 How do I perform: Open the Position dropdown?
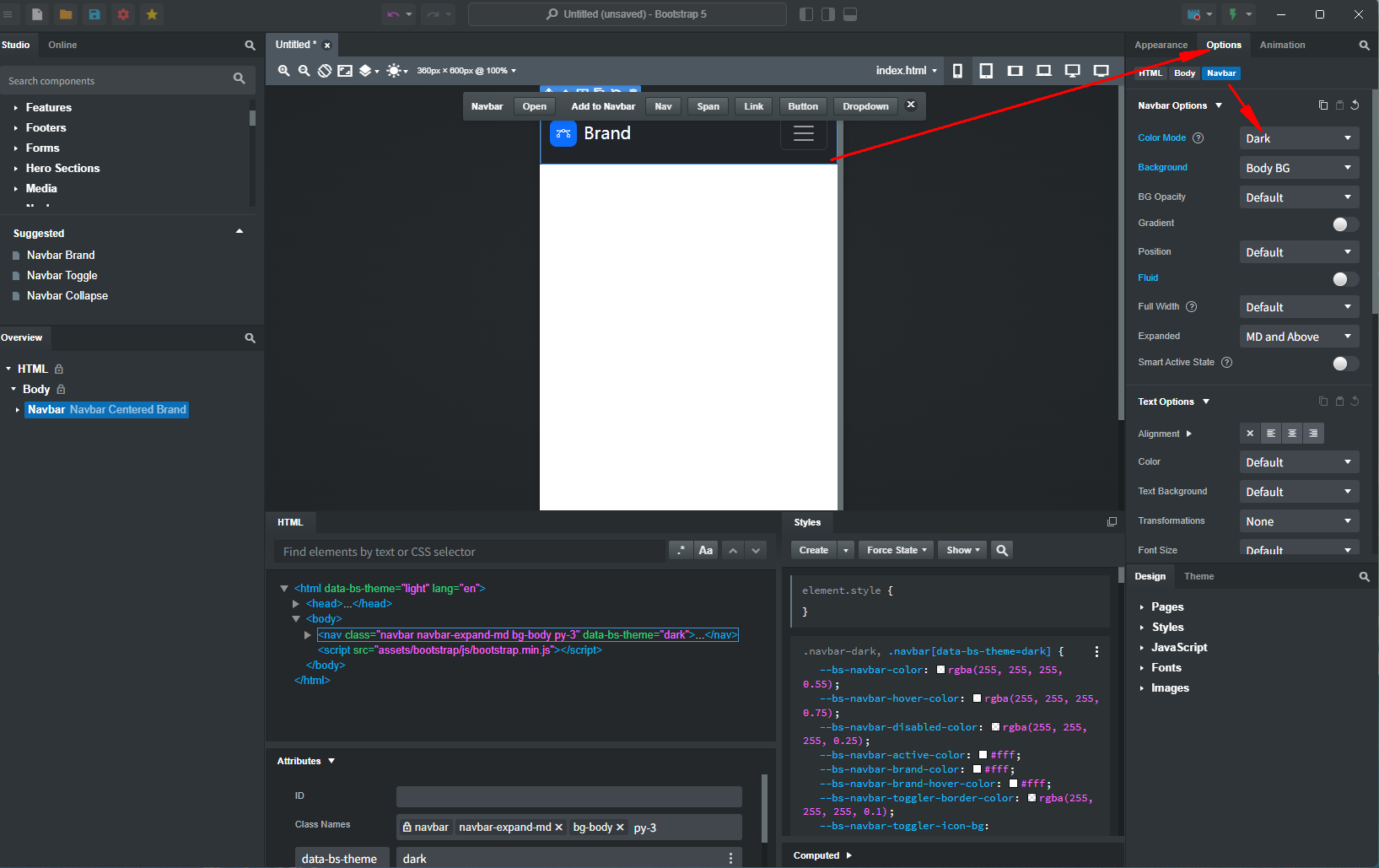coord(1299,252)
